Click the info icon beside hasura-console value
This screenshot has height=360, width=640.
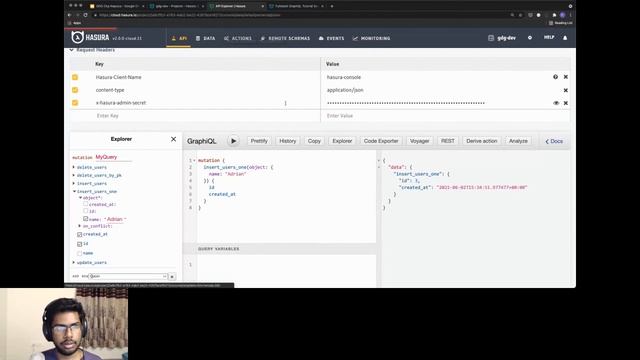coord(556,77)
